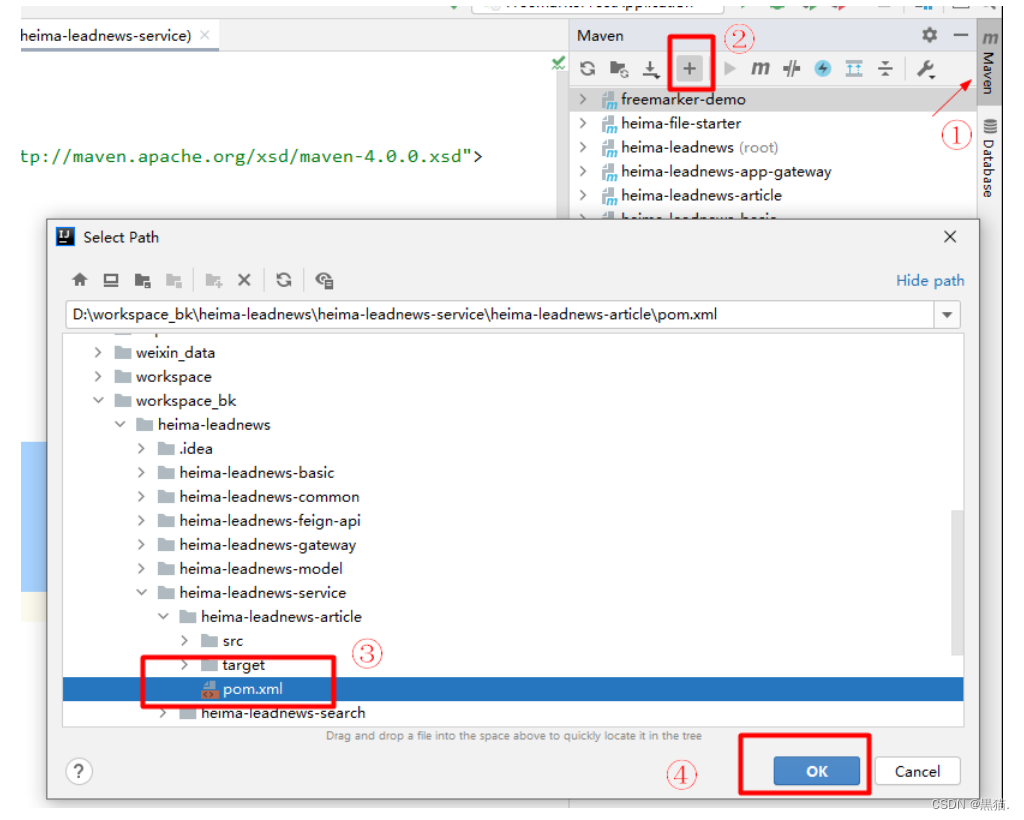The width and height of the screenshot is (1024, 820).
Task: Click Hide path link
Action: pos(930,281)
